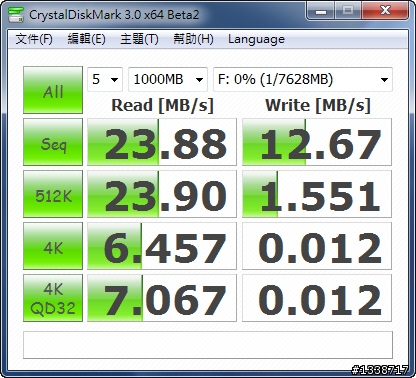
Task: Open the Language menu
Action: [x=256, y=39]
